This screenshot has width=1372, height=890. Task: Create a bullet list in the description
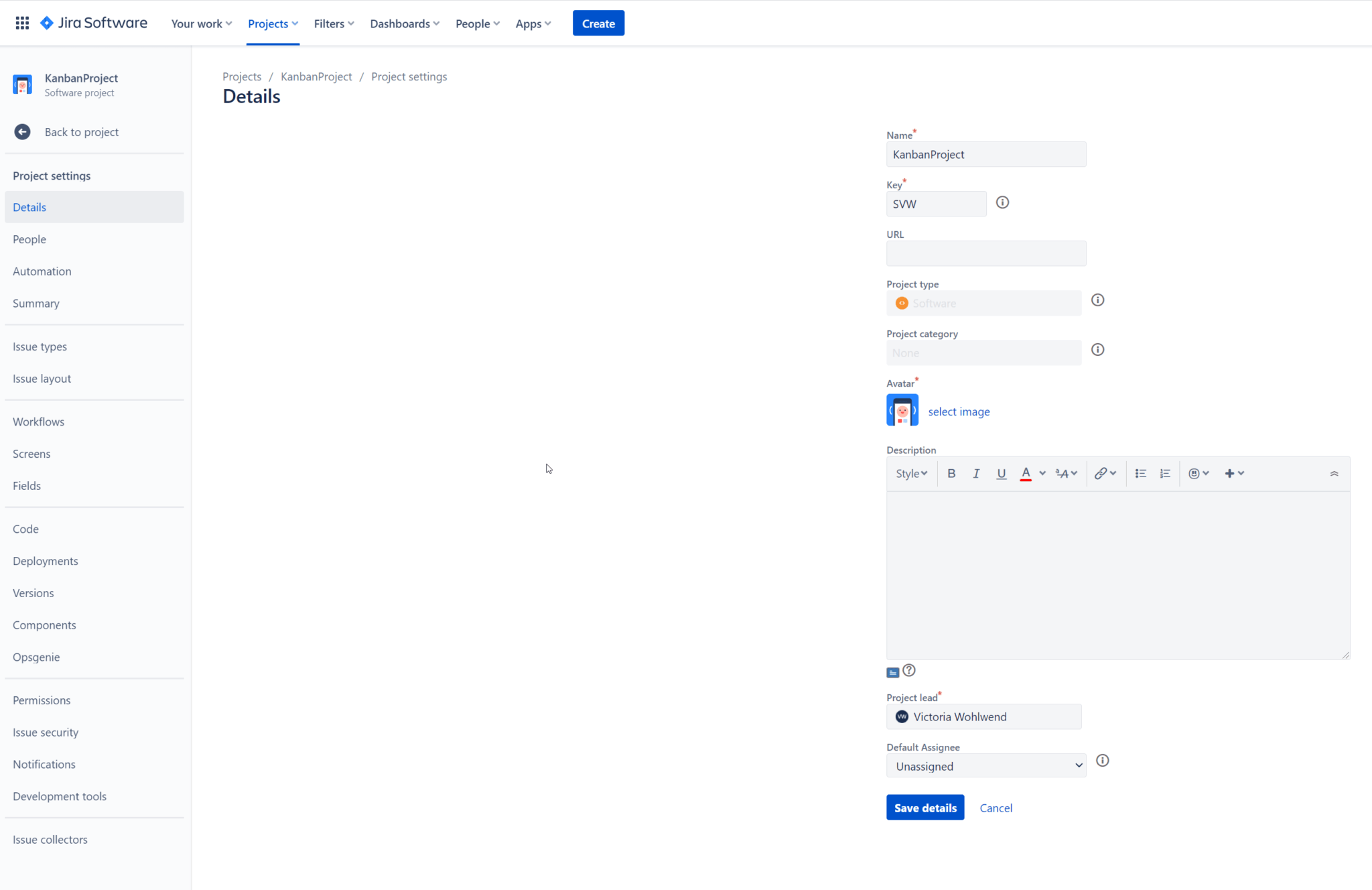pyautogui.click(x=1140, y=473)
